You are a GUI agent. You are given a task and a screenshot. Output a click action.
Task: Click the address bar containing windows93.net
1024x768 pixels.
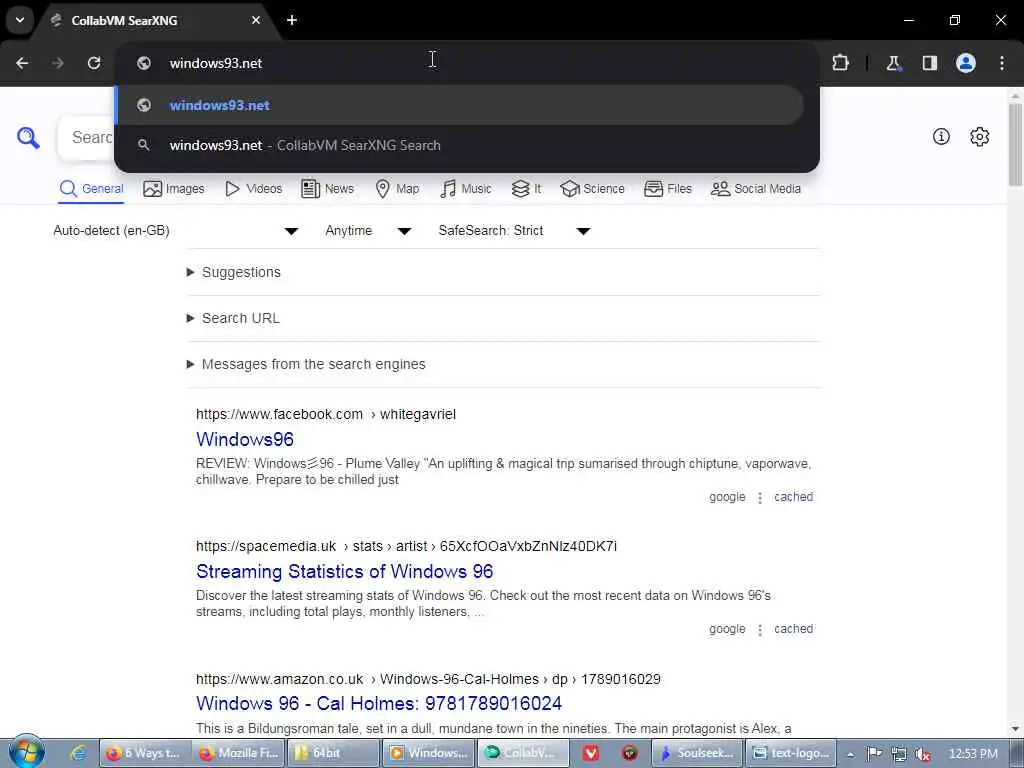click(x=467, y=63)
